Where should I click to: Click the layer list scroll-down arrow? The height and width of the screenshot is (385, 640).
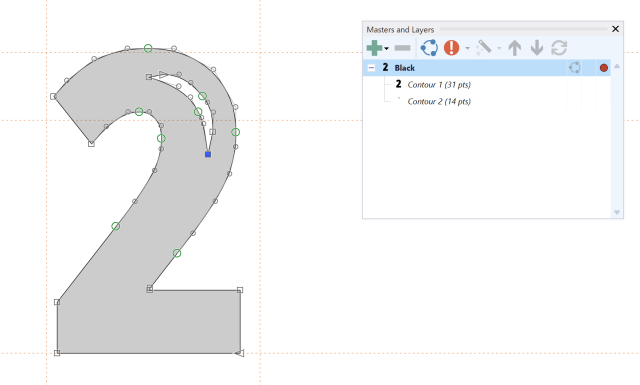(617, 212)
